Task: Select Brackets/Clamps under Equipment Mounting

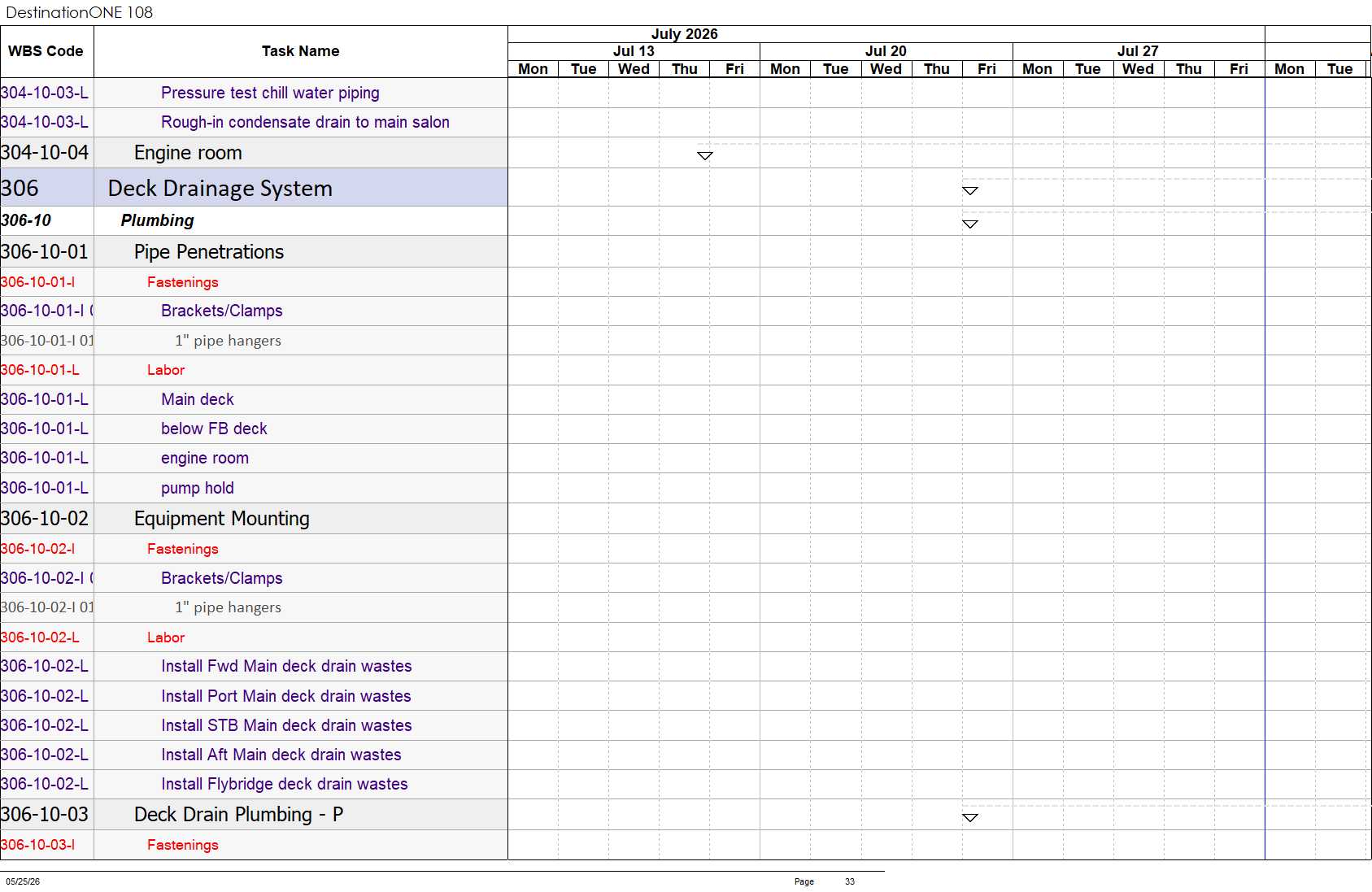Action: point(222,578)
